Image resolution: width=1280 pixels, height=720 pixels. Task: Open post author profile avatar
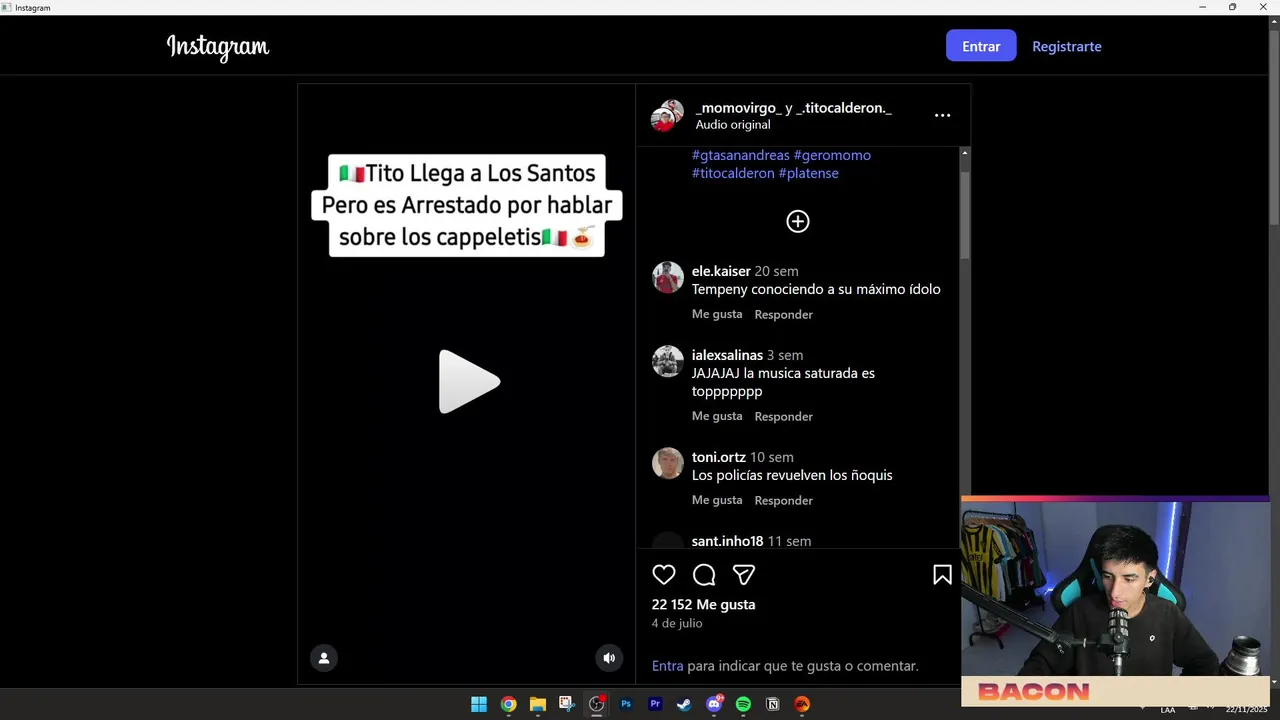(667, 116)
